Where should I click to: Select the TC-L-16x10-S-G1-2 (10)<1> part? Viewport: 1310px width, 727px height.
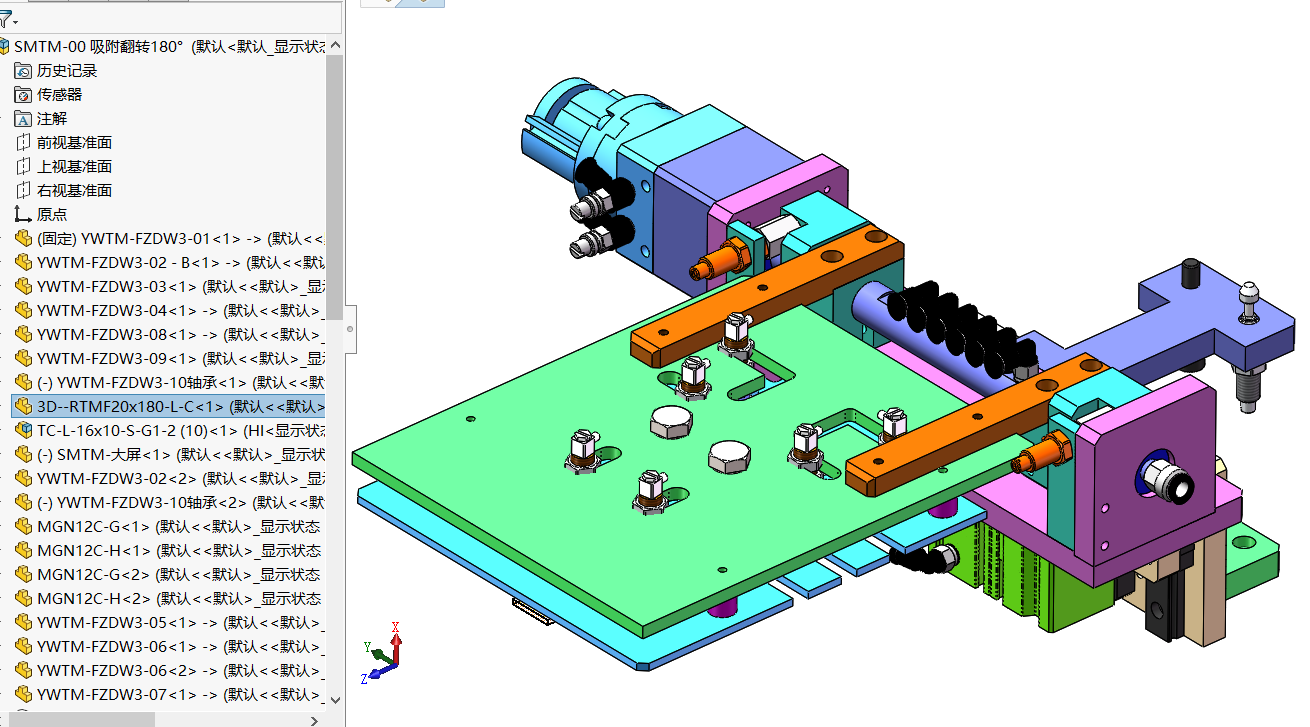click(170, 430)
